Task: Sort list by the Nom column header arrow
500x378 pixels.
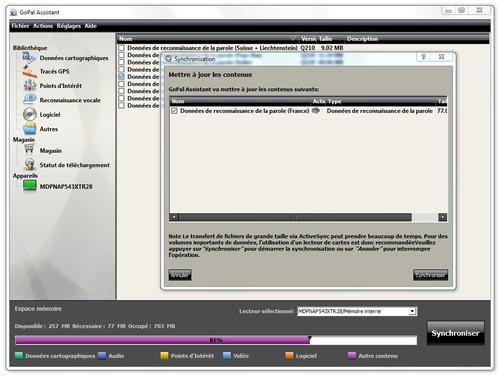Action: 293,38
